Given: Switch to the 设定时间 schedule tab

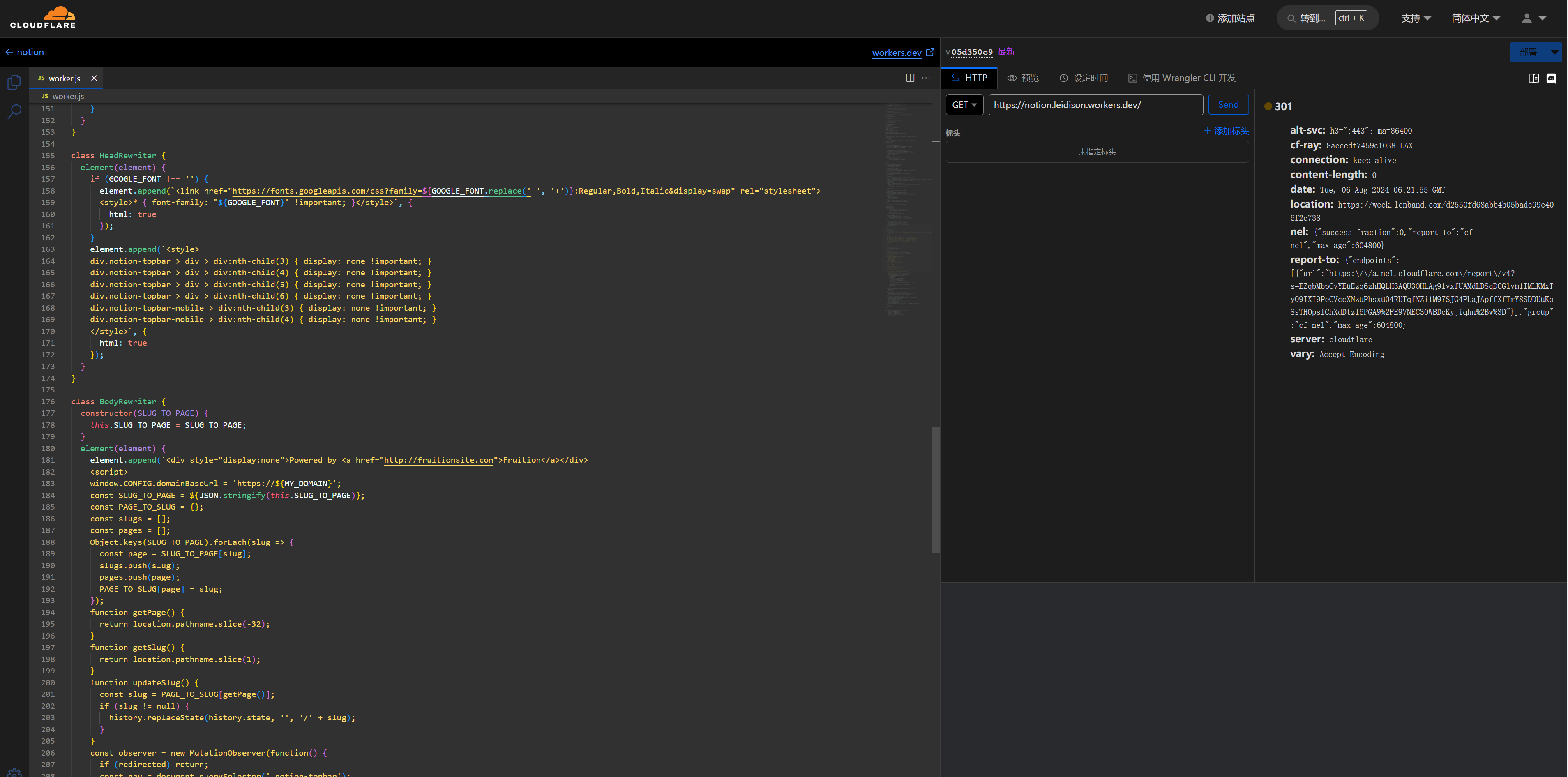Looking at the screenshot, I should [x=1084, y=78].
